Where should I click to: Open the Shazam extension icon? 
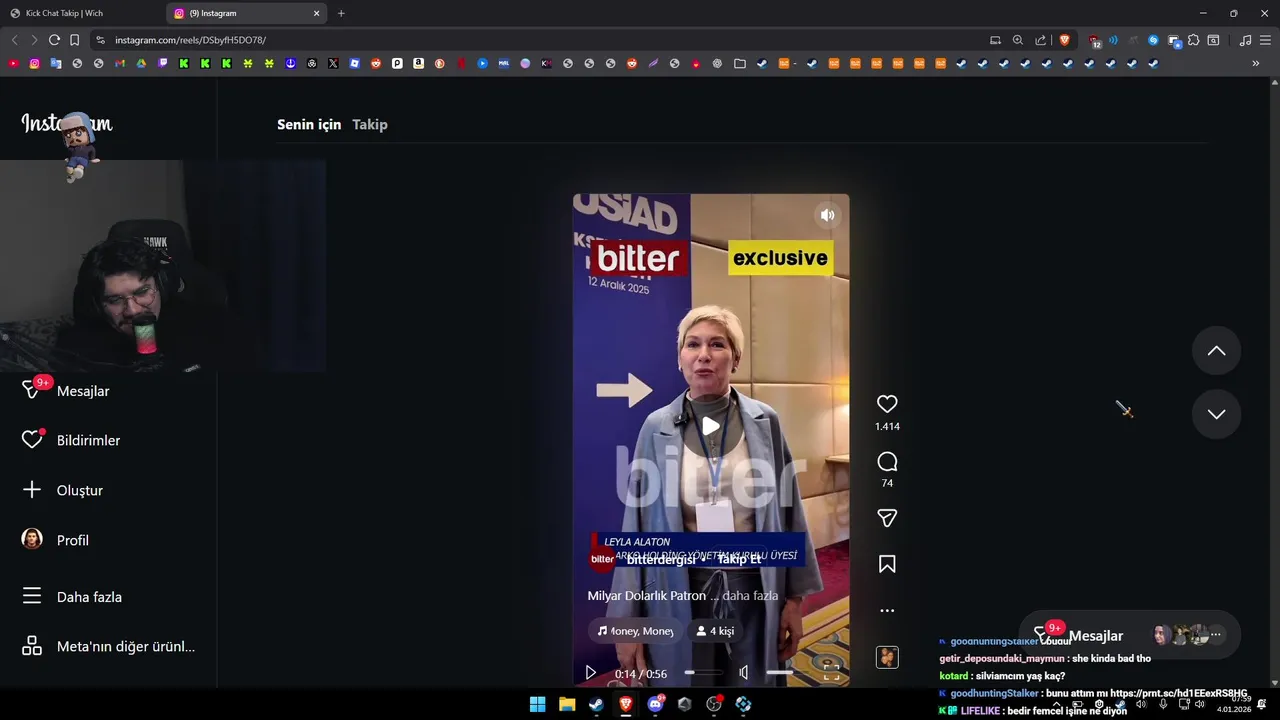1153,40
